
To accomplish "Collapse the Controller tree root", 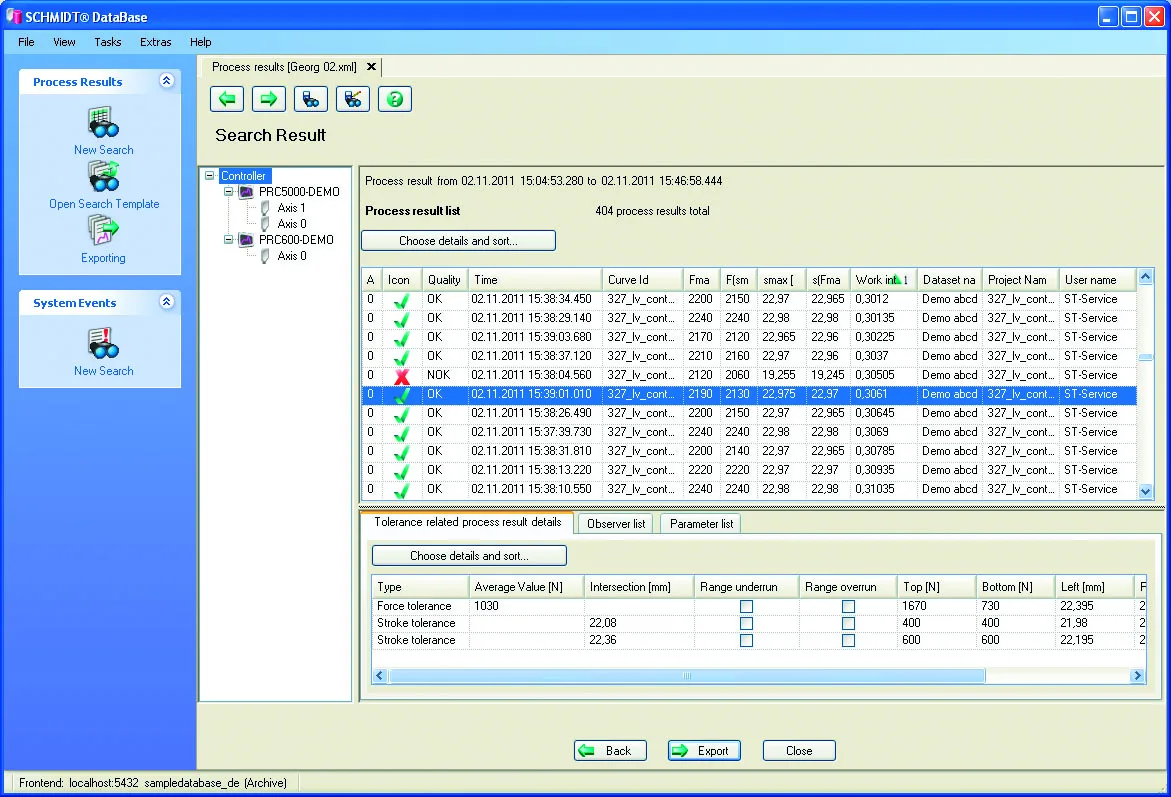I will click(x=210, y=176).
